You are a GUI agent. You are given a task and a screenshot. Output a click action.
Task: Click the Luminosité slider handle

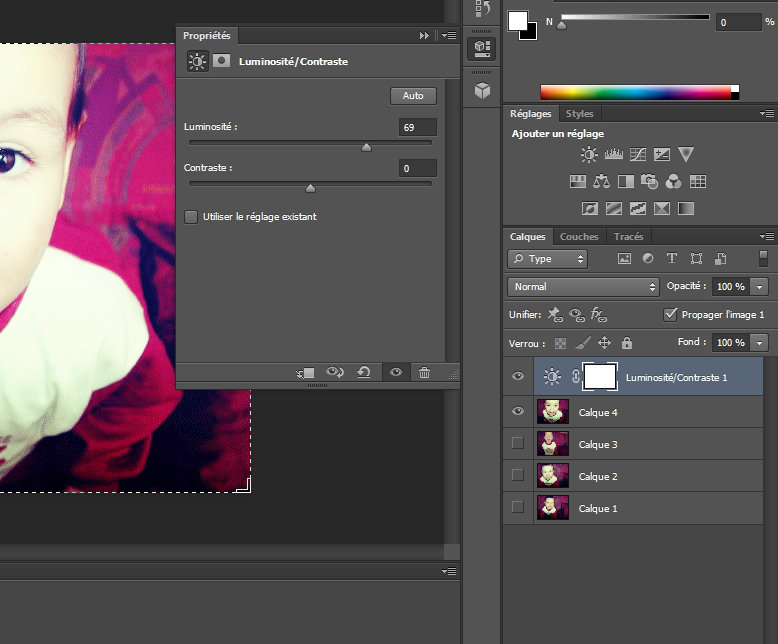click(x=366, y=147)
